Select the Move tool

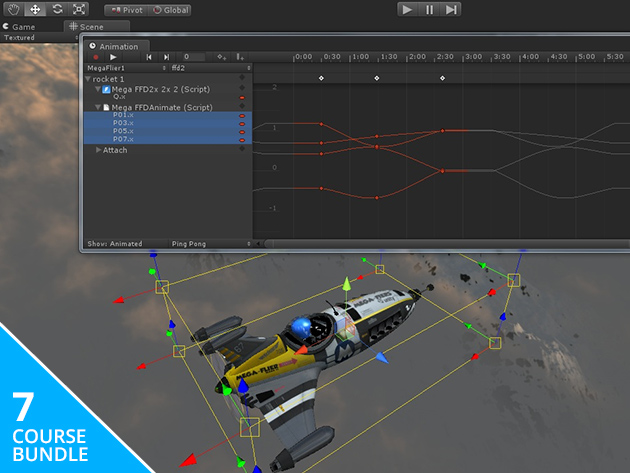(35, 9)
